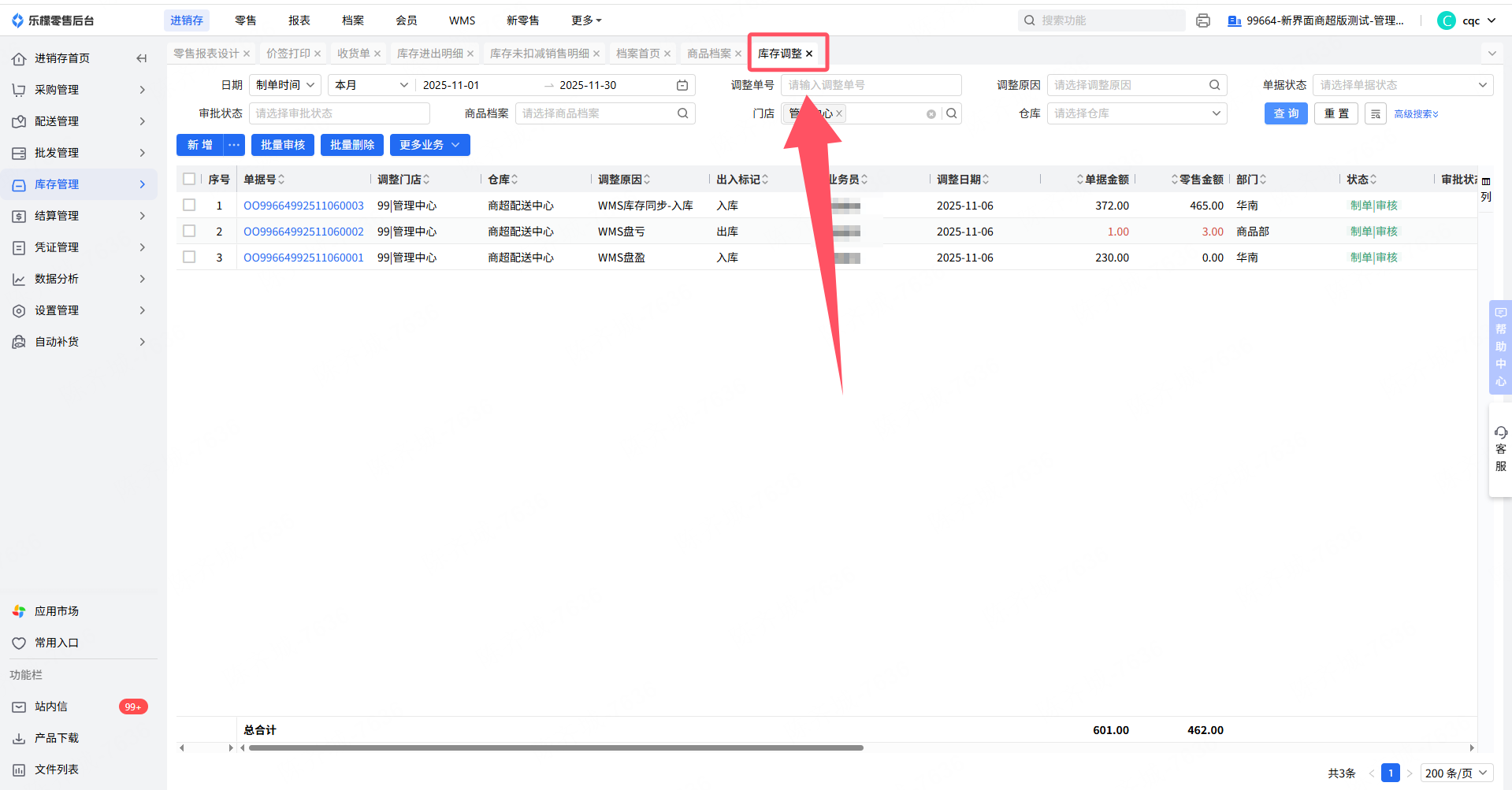
Task: Click search icon in 商品档案 field
Action: [x=683, y=113]
